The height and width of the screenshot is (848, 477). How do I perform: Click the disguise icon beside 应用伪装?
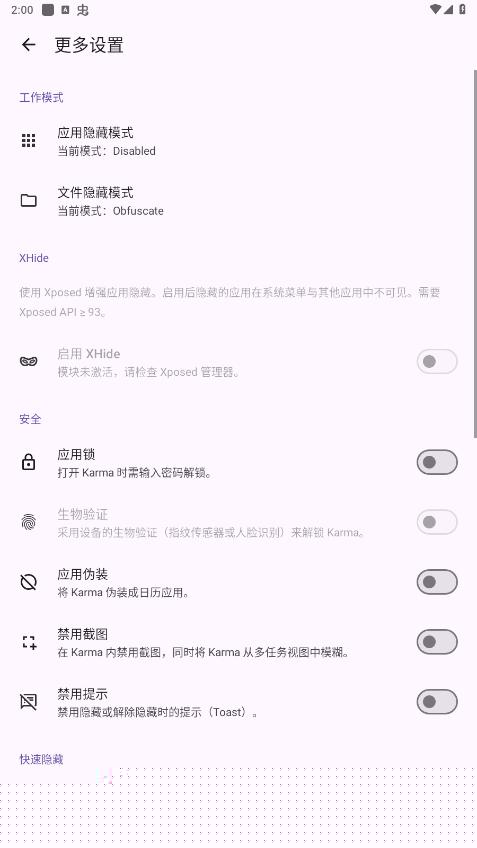[29, 582]
